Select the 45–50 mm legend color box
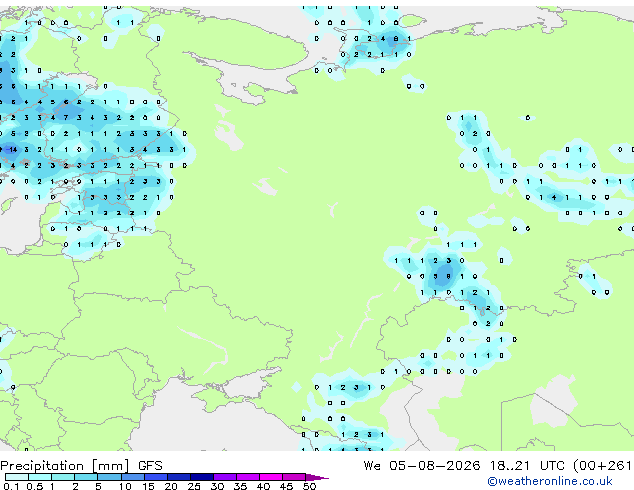Image resolution: width=634 pixels, height=490 pixels. tap(294, 477)
